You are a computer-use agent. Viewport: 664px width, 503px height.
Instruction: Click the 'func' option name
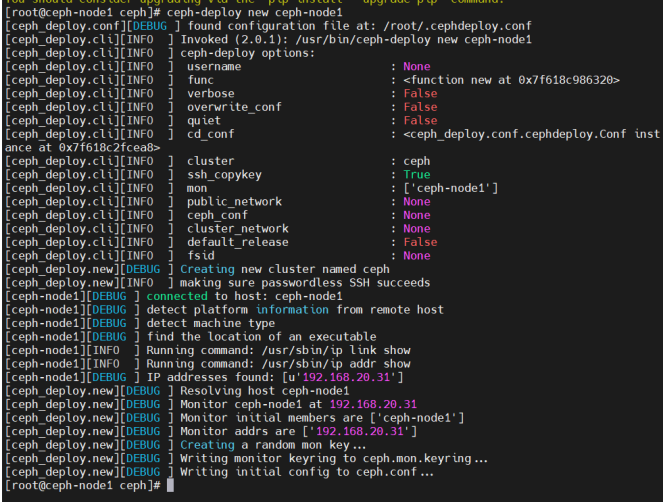click(201, 80)
